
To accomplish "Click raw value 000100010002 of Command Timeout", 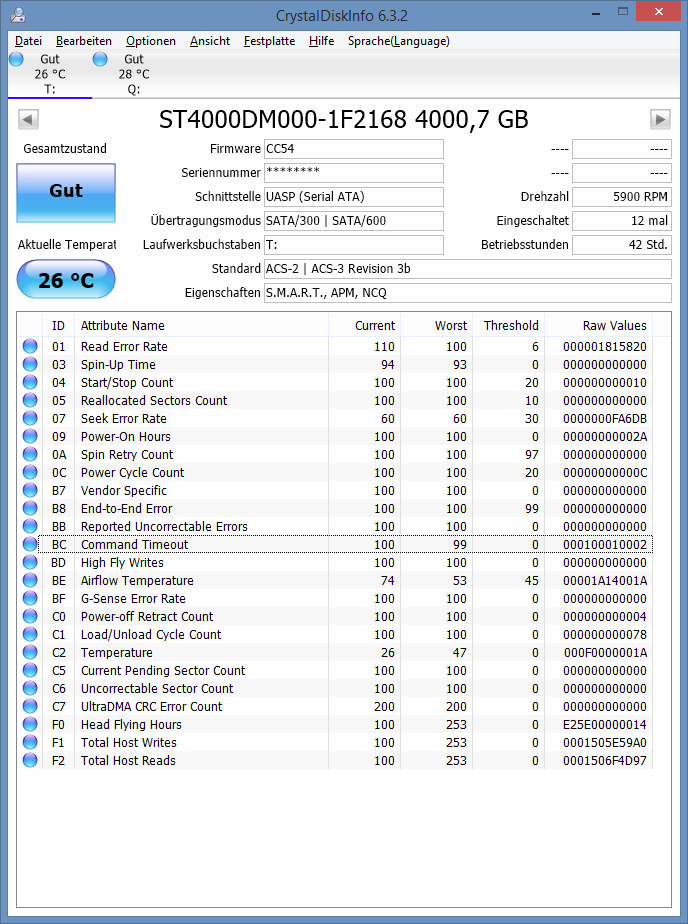I will 605,544.
